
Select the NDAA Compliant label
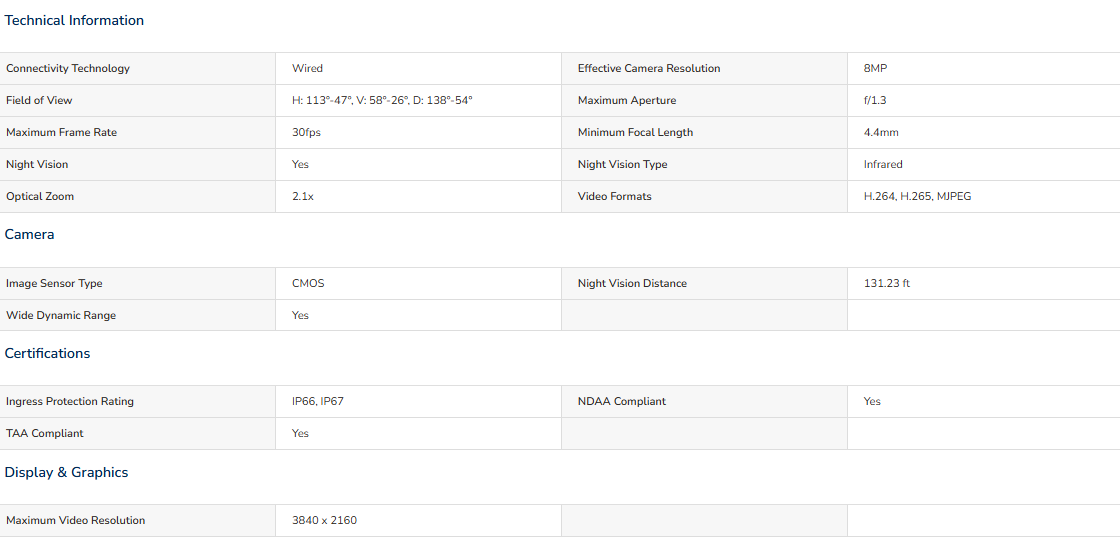click(621, 402)
